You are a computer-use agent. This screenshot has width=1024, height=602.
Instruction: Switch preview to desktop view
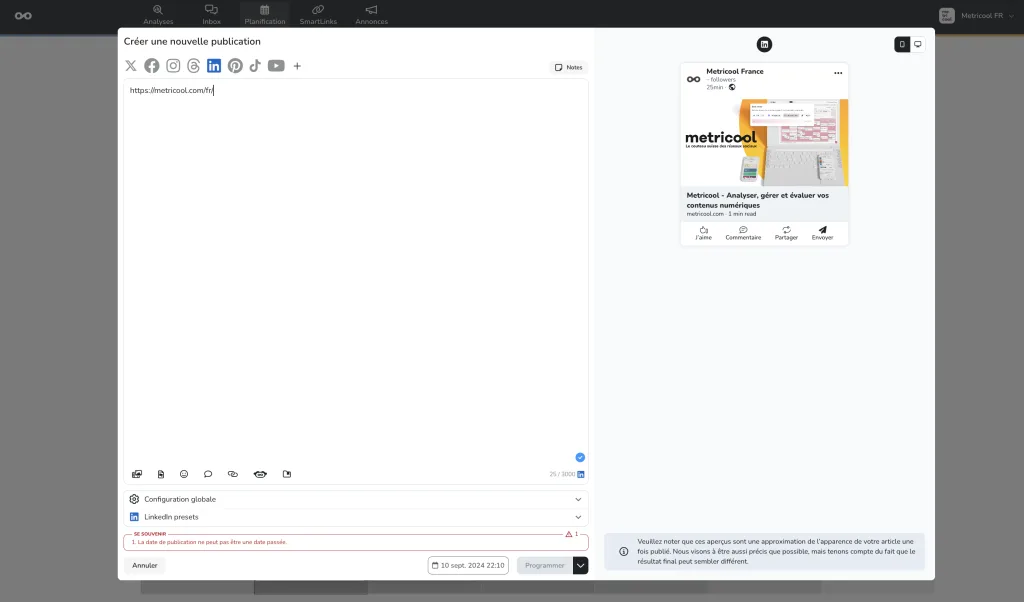coord(918,44)
